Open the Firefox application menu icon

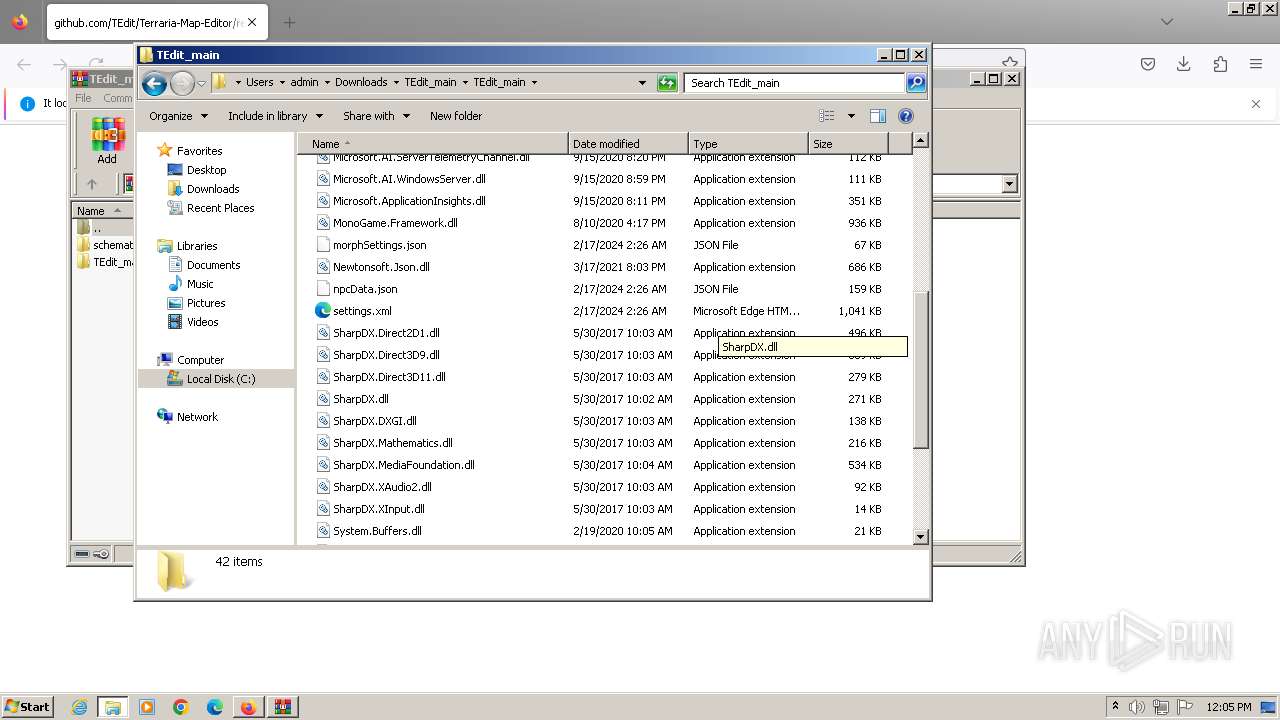1256,64
